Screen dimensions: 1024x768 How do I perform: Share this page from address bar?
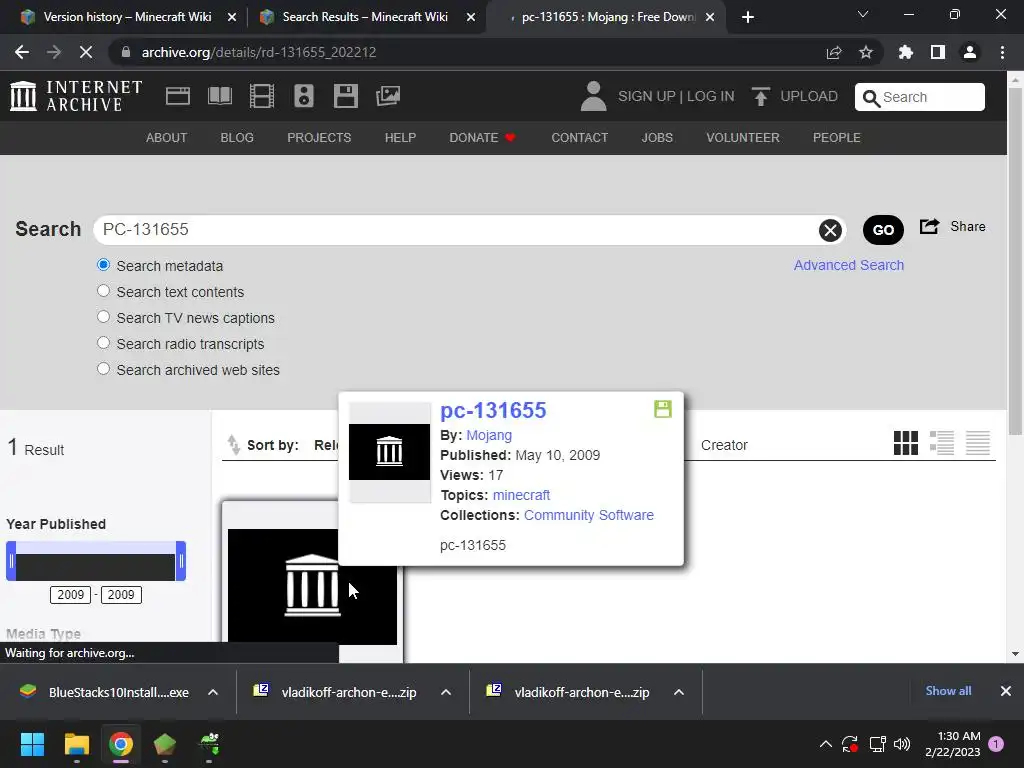coord(834,52)
